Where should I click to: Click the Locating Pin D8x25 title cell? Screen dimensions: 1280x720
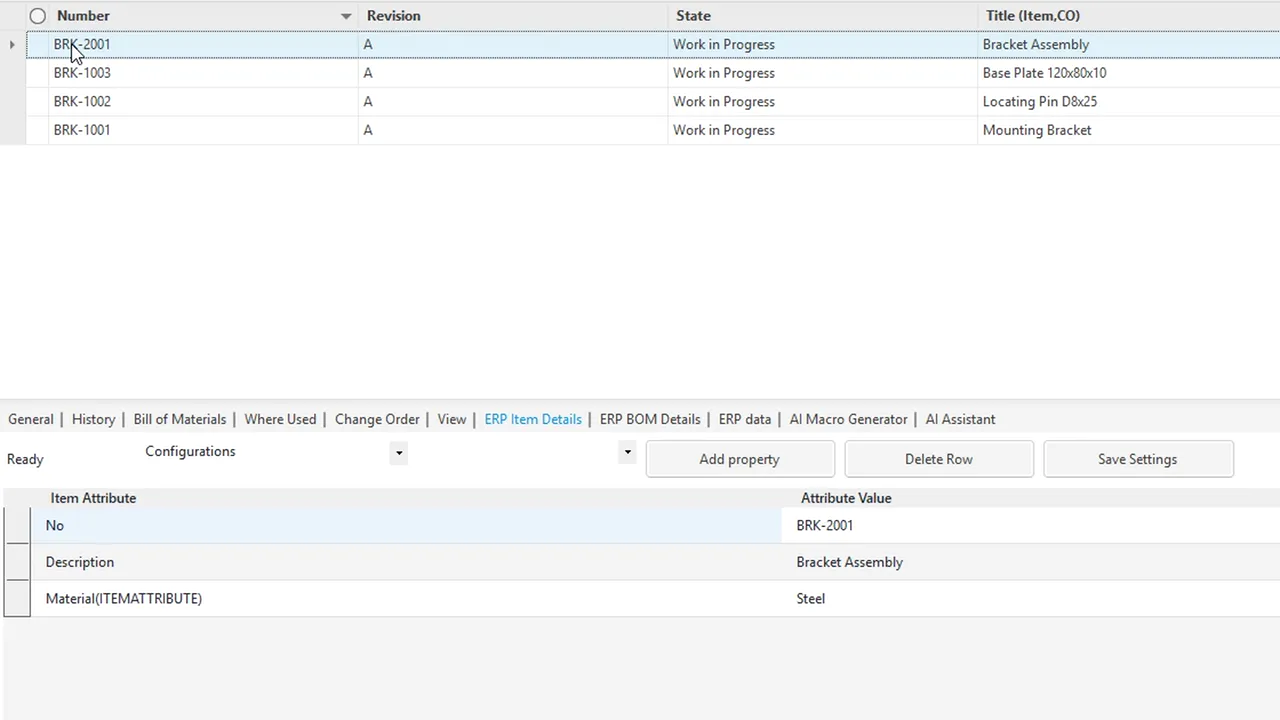(1129, 101)
